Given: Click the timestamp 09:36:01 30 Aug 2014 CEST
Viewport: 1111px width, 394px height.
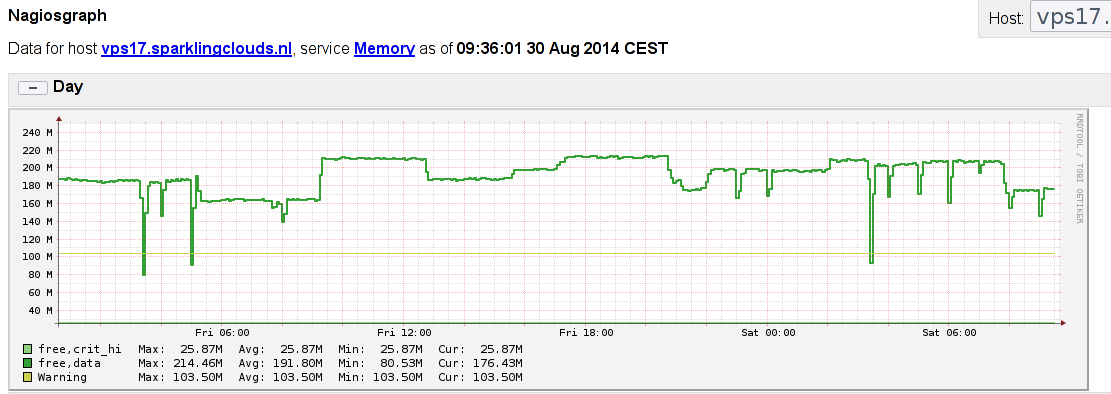Looking at the screenshot, I should click(x=562, y=49).
